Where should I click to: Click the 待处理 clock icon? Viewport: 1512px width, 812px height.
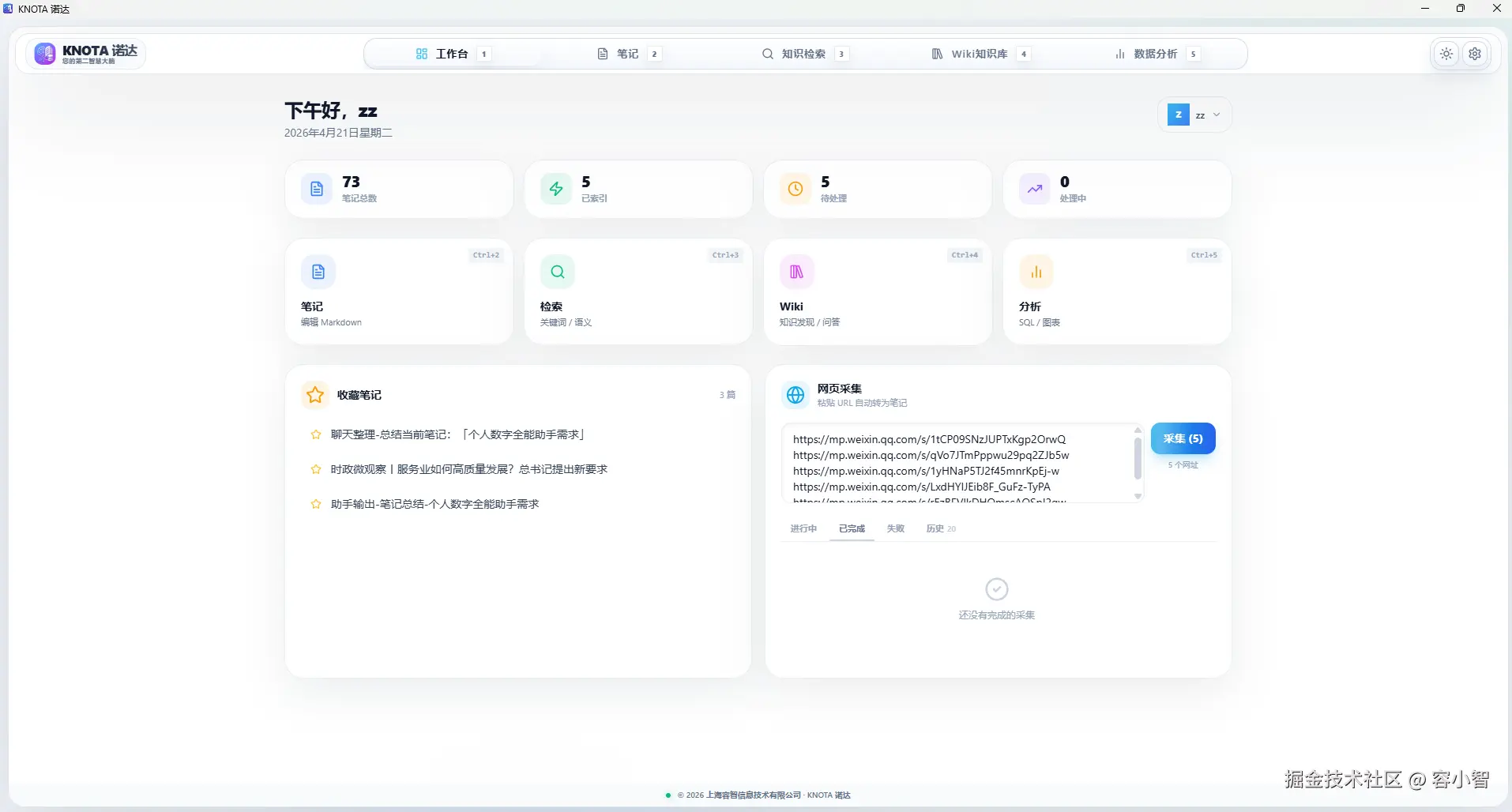pyautogui.click(x=795, y=189)
